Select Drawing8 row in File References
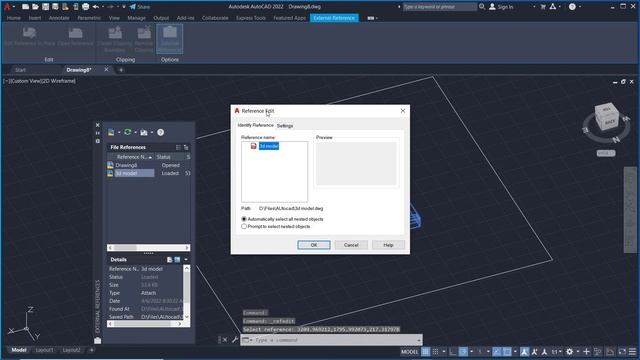The width and height of the screenshot is (640, 360). (149, 165)
